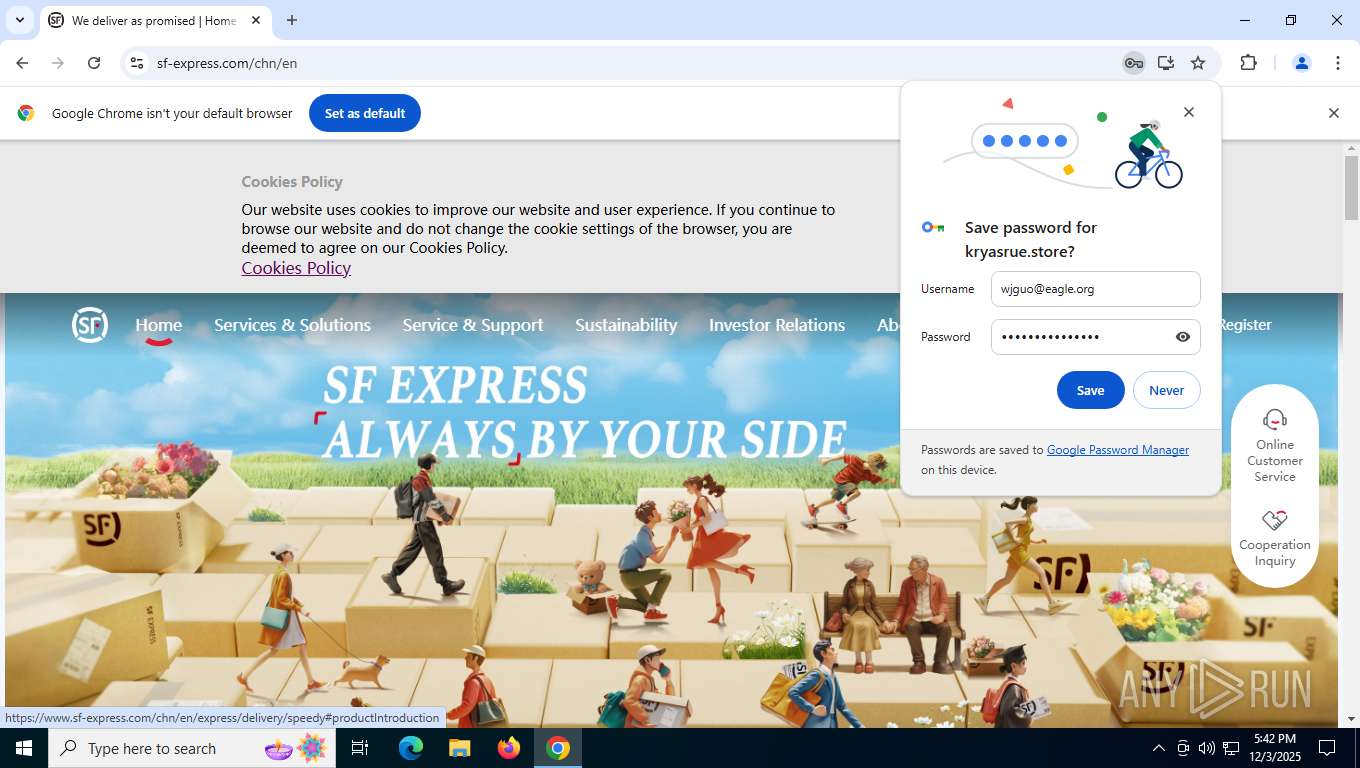Viewport: 1360px width, 768px height.
Task: Click the address bar URL field
Action: click(x=630, y=63)
